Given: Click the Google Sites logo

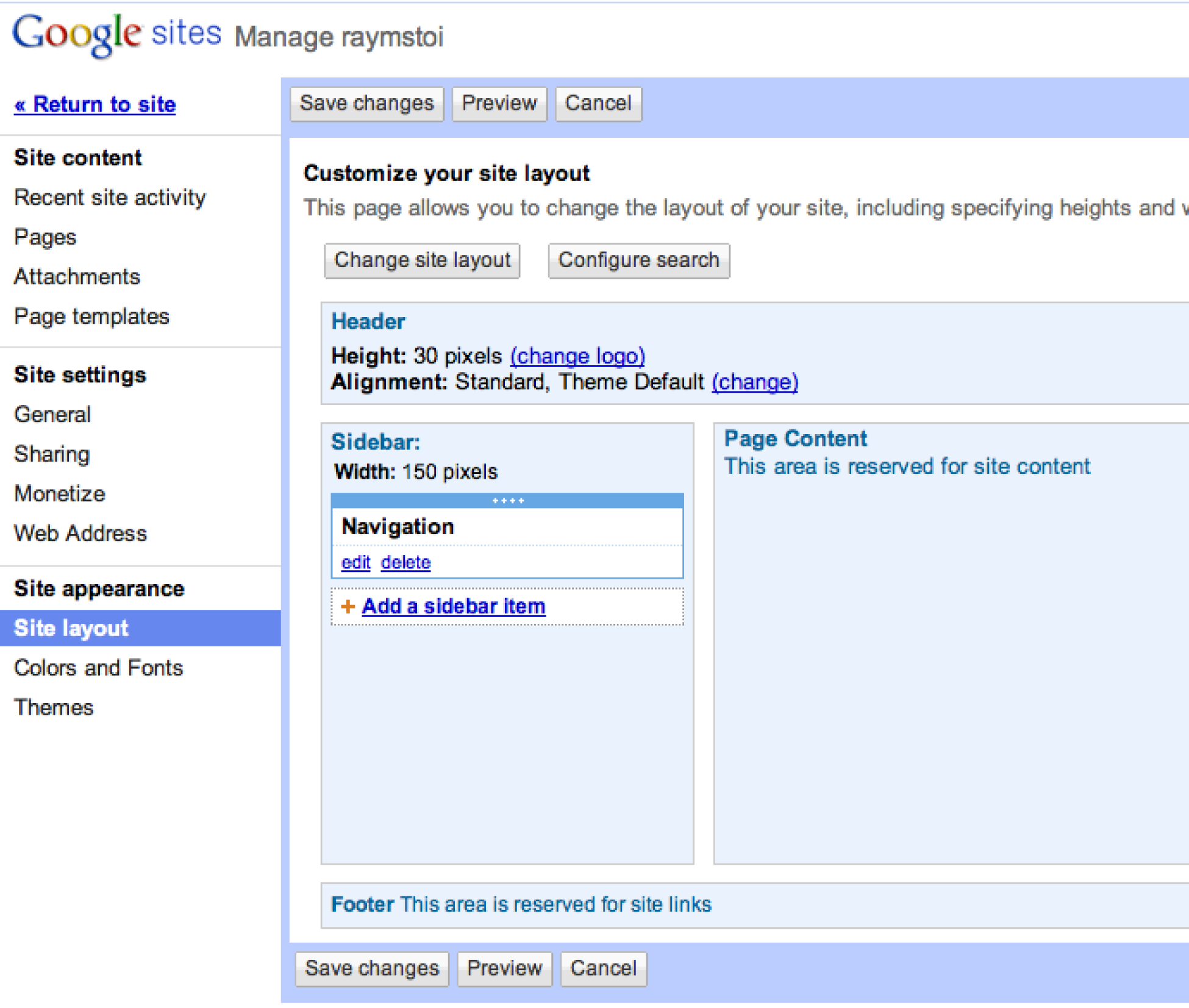Looking at the screenshot, I should tap(116, 35).
